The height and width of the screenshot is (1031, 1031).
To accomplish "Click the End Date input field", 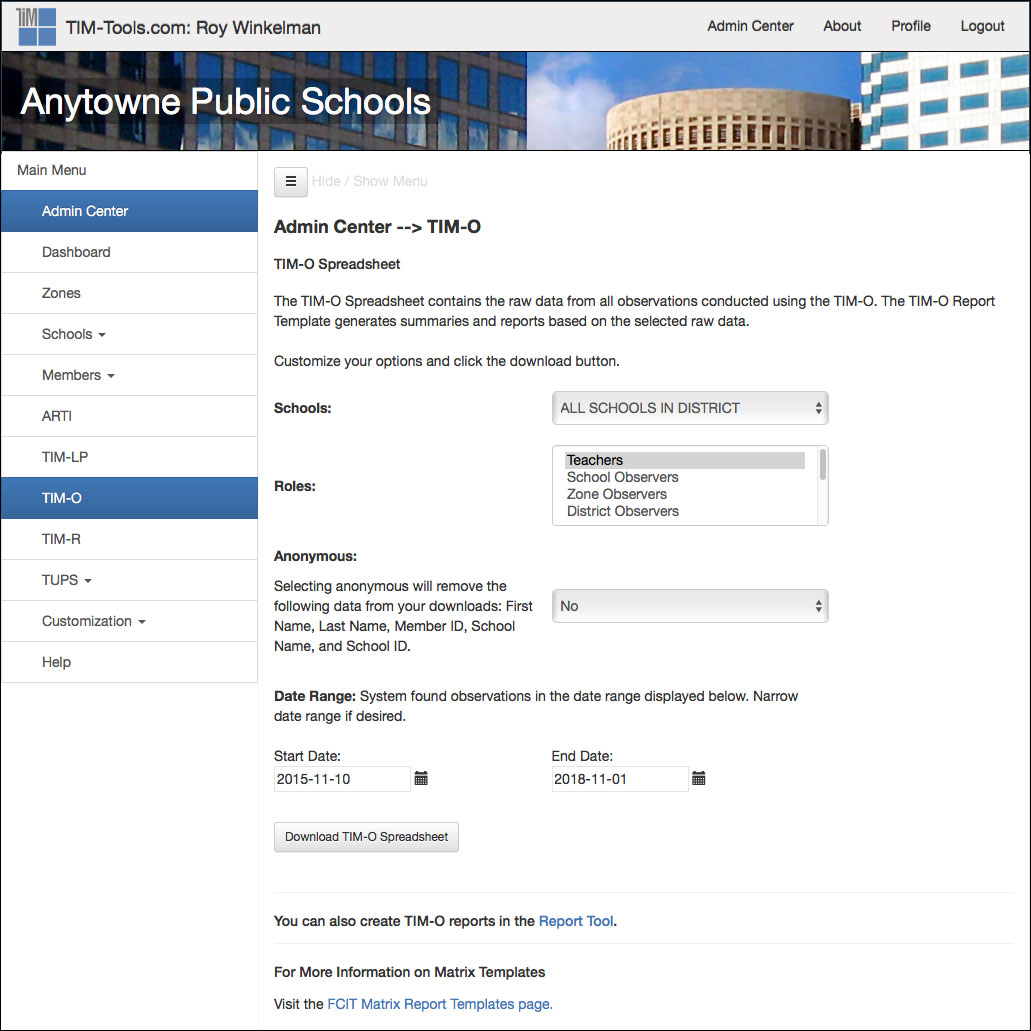I will (x=619, y=779).
